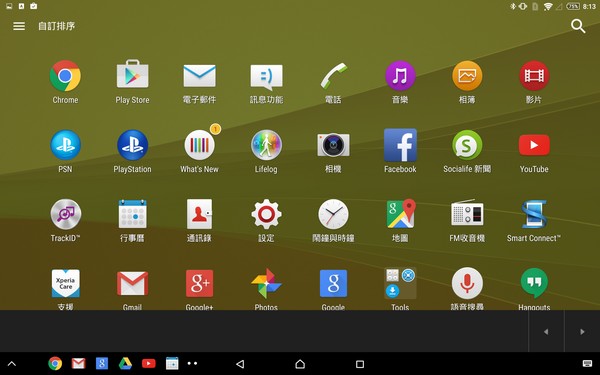Open the Chrome app in the app grid

coord(65,76)
